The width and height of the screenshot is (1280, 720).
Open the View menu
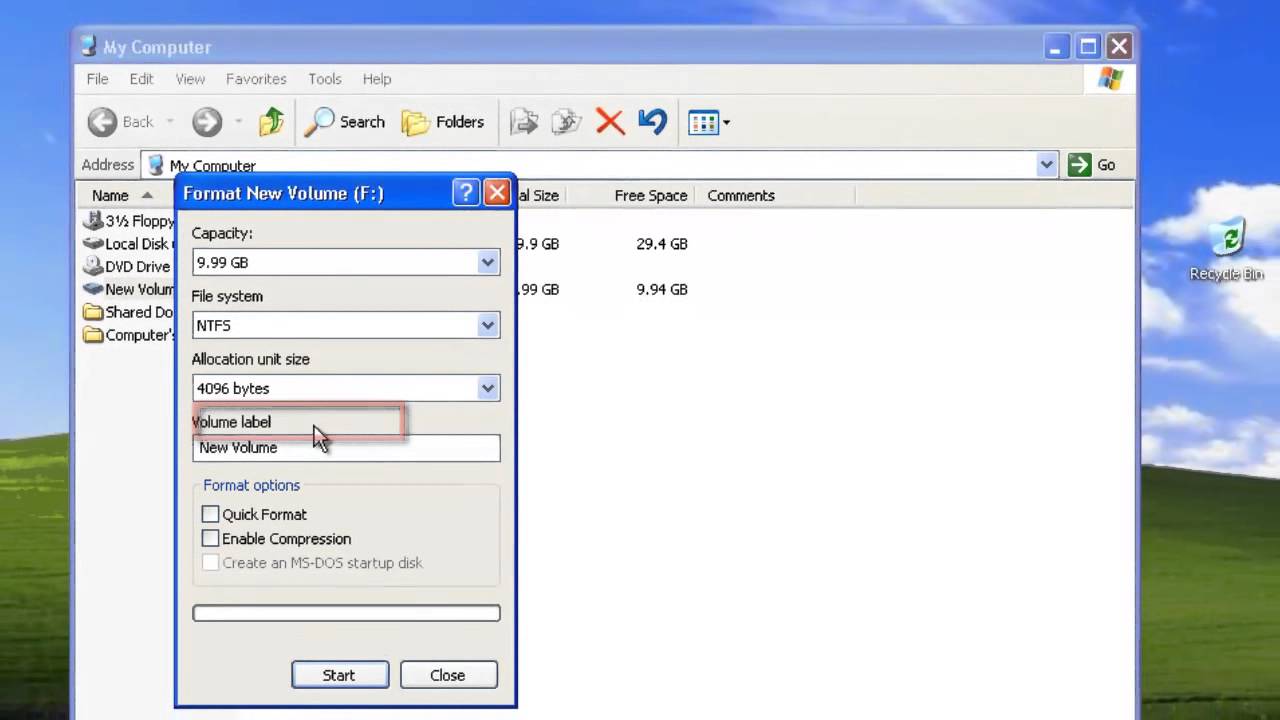tap(190, 79)
